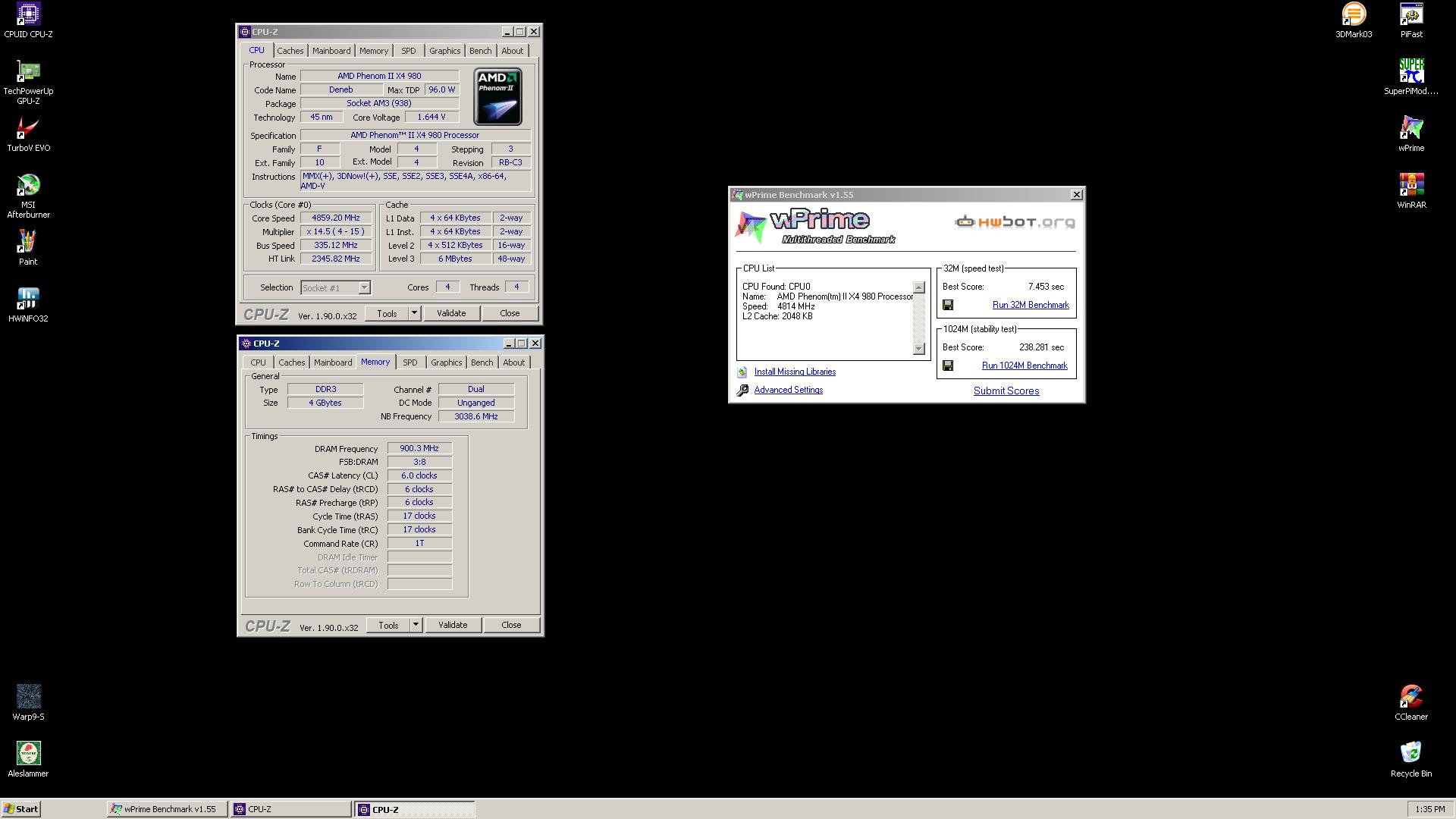Click Install Missing Libraries icon
Image resolution: width=1456 pixels, height=819 pixels.
[x=742, y=372]
